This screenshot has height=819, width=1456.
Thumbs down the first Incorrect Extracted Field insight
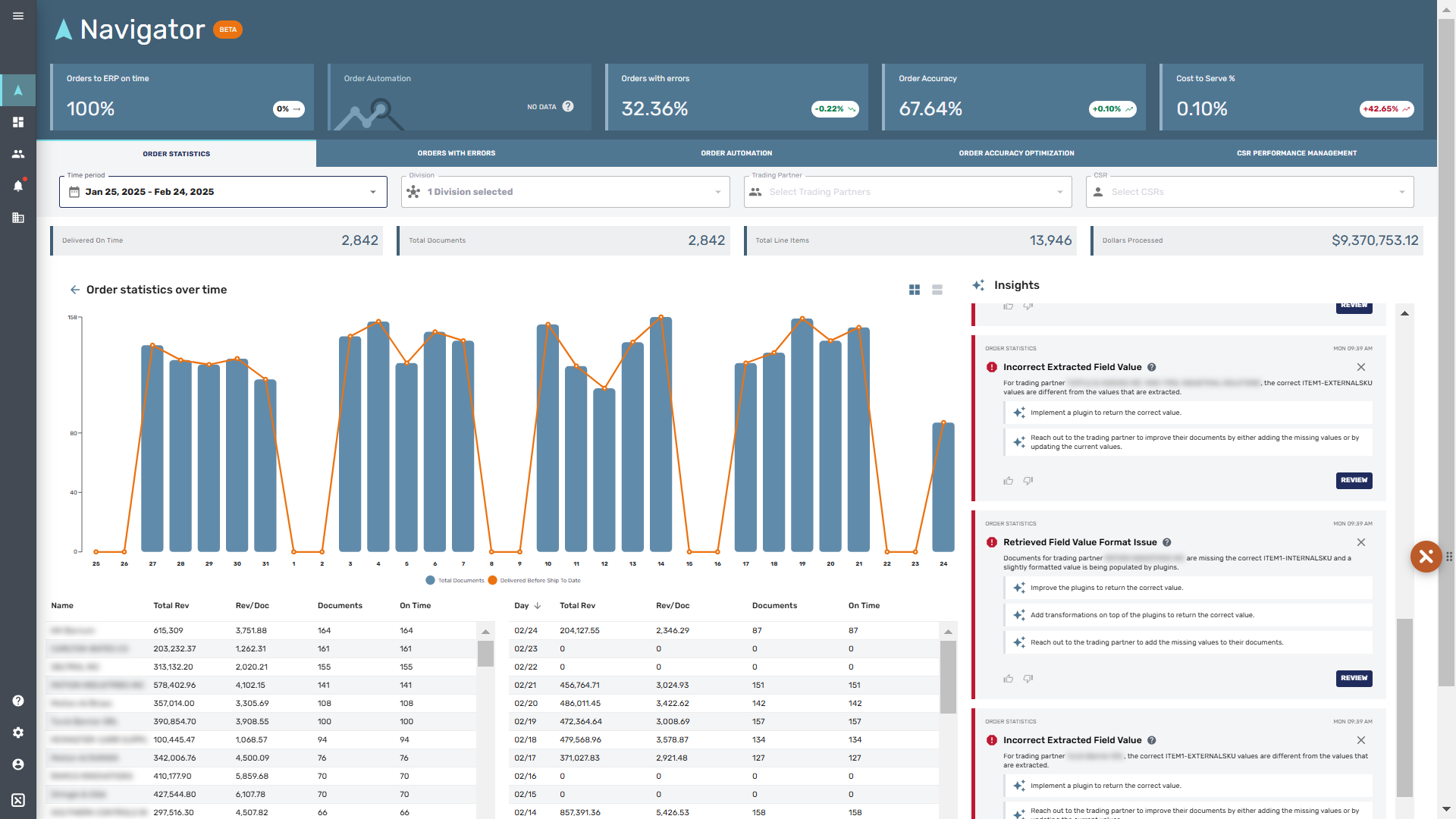click(1028, 481)
